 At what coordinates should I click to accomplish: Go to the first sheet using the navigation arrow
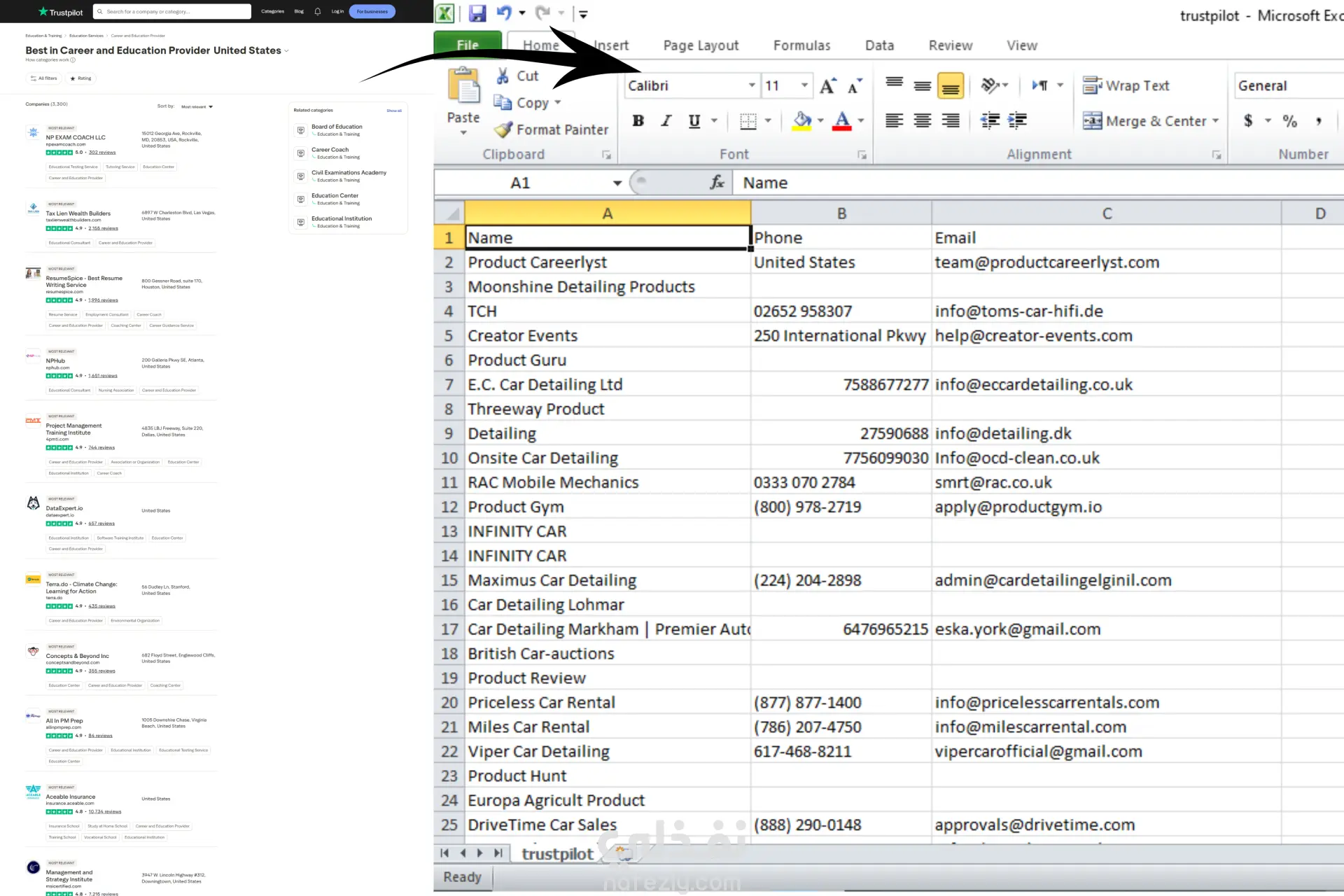click(x=444, y=853)
